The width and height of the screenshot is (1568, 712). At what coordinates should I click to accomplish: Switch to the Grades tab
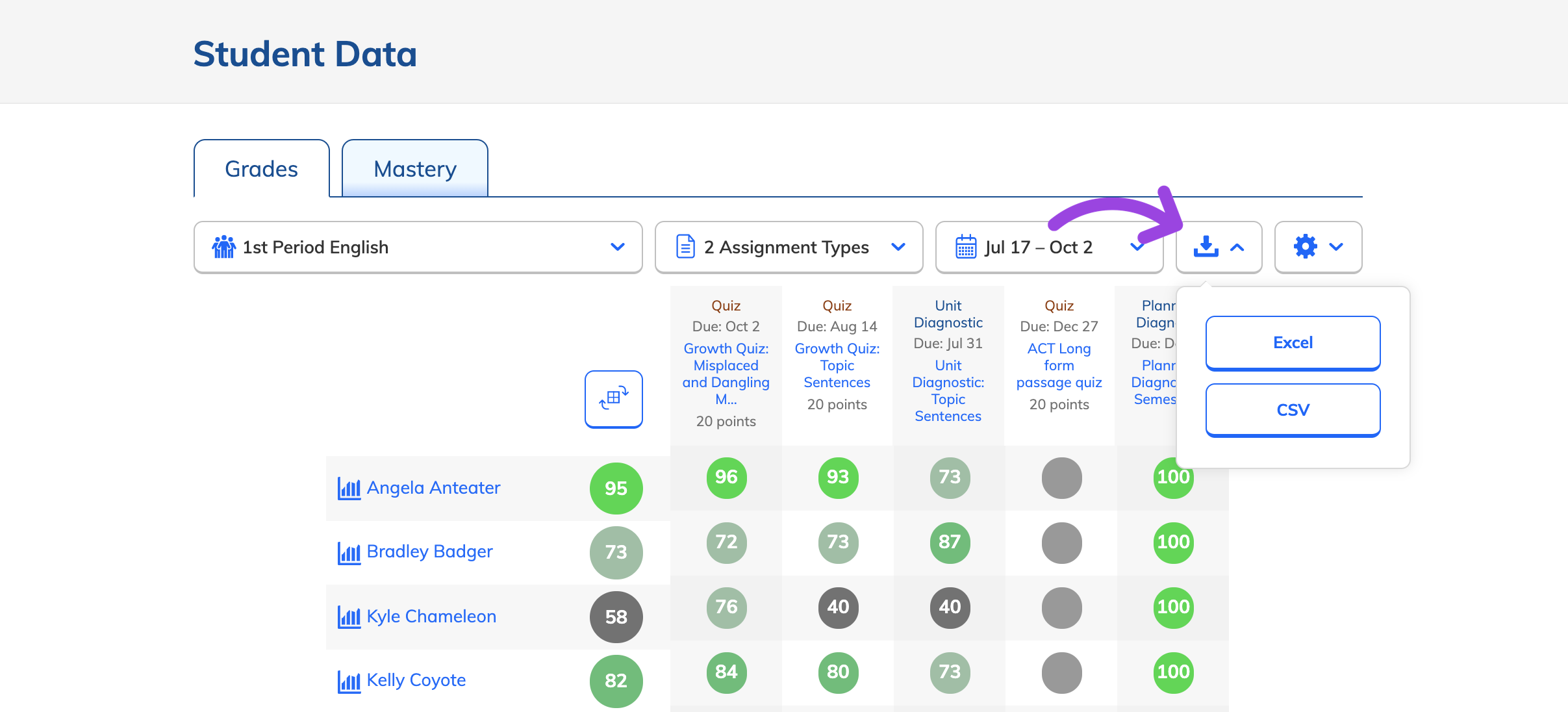pos(262,169)
